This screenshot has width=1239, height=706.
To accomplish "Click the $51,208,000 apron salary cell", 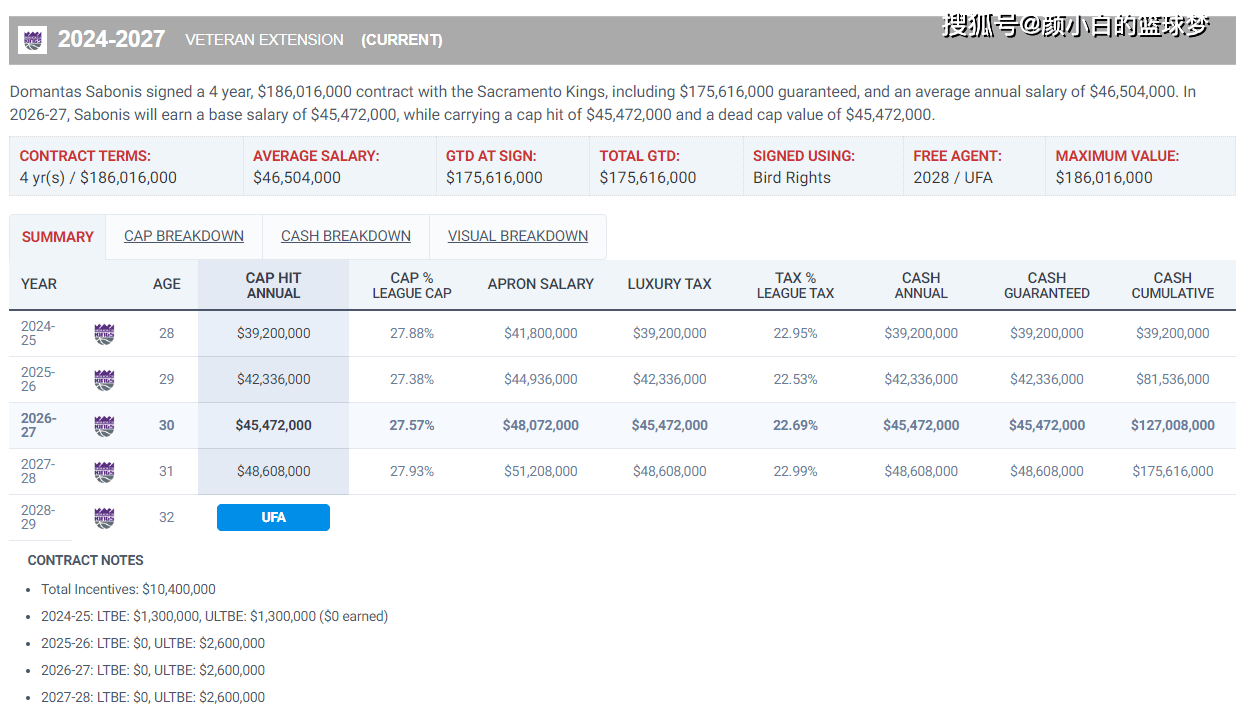I will pos(541,471).
